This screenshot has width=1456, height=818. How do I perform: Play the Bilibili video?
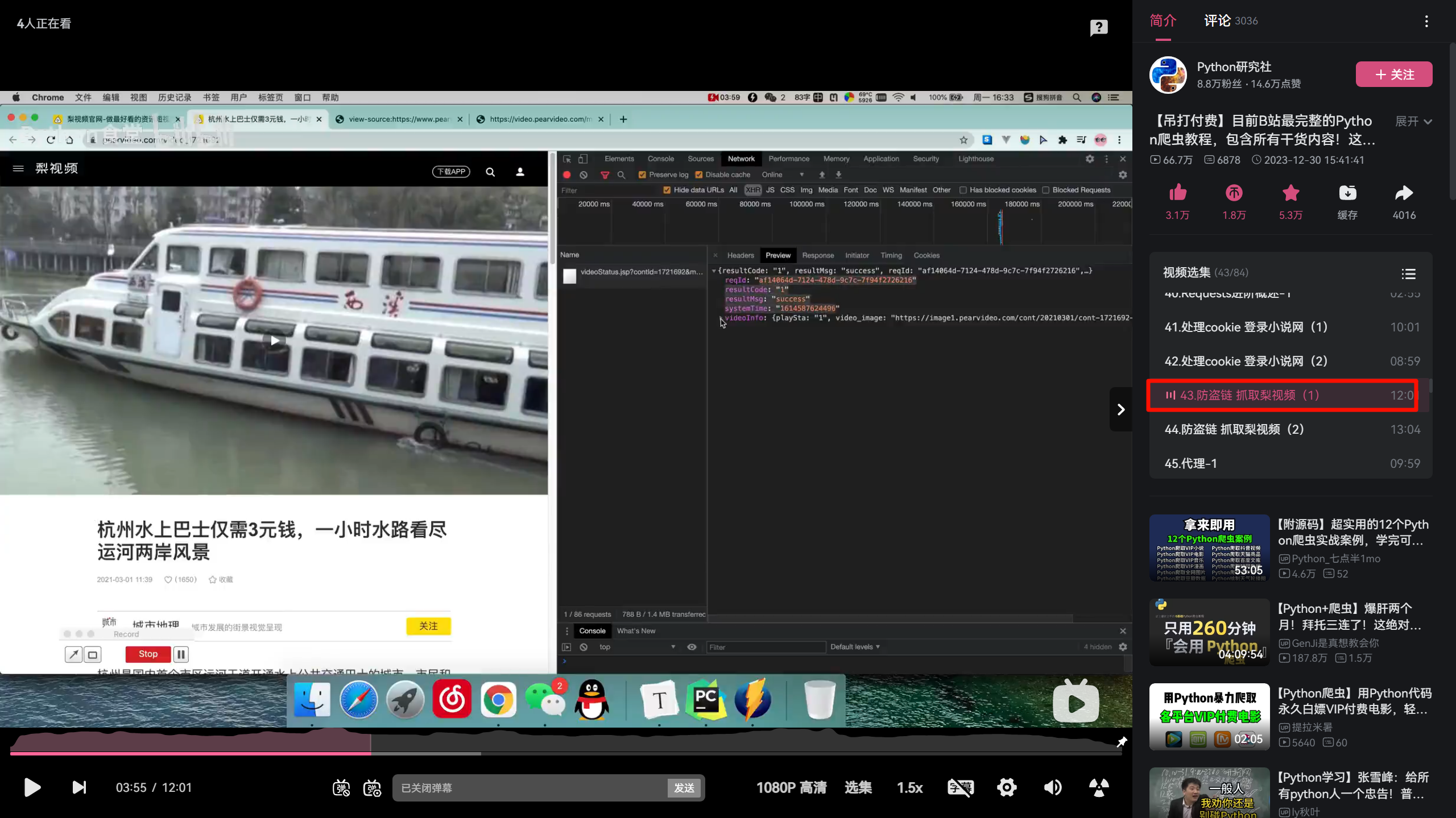pyautogui.click(x=32, y=787)
